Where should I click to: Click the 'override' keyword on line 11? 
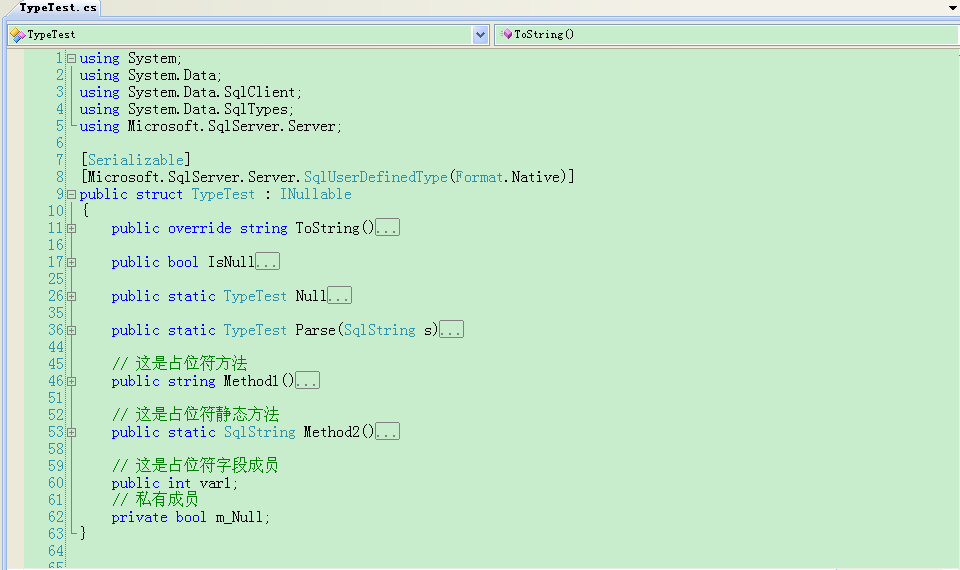200,228
